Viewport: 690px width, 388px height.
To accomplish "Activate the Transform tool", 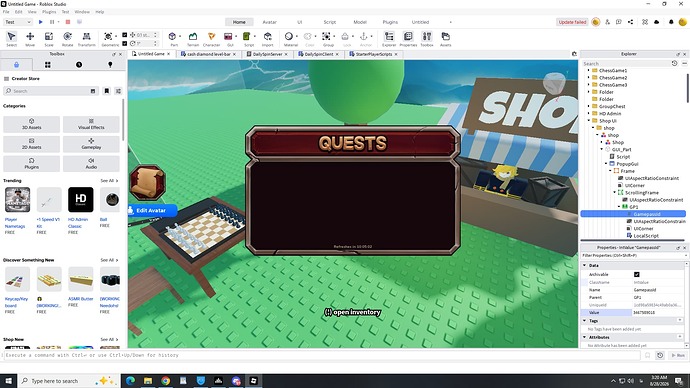I will (86, 39).
